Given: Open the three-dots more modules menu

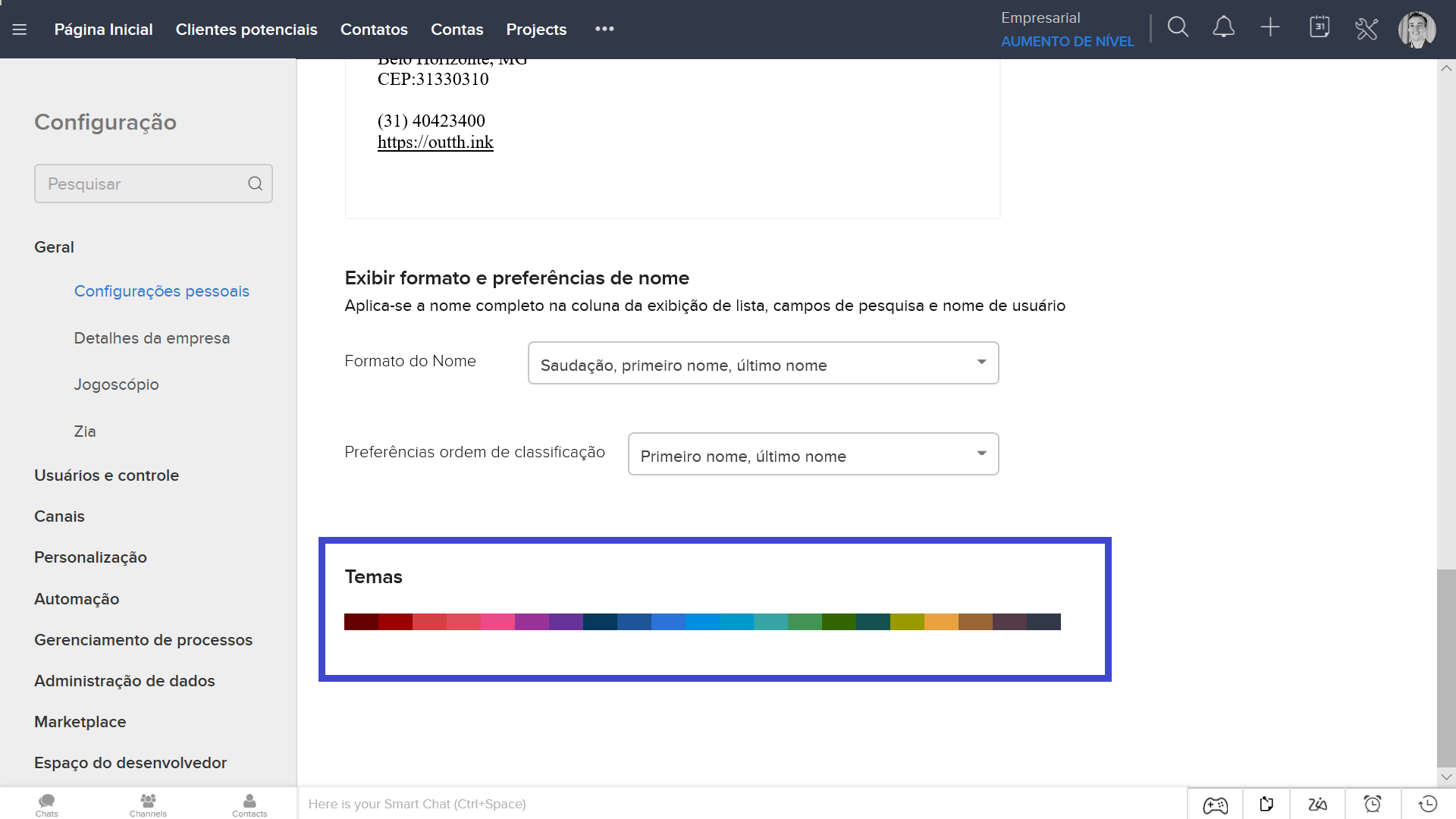Looking at the screenshot, I should [604, 29].
